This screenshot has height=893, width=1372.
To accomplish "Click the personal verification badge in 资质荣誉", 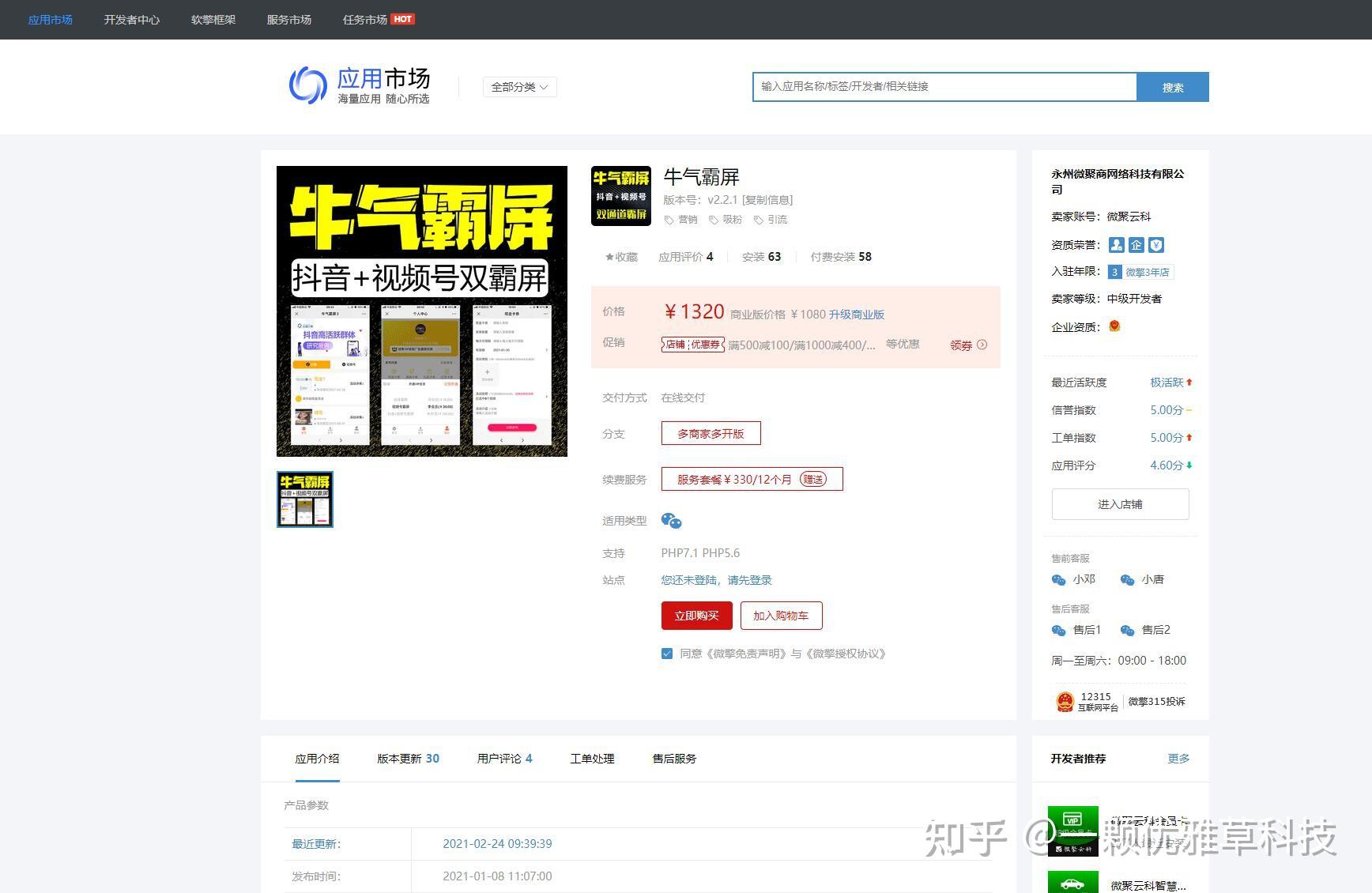I will pyautogui.click(x=1116, y=245).
